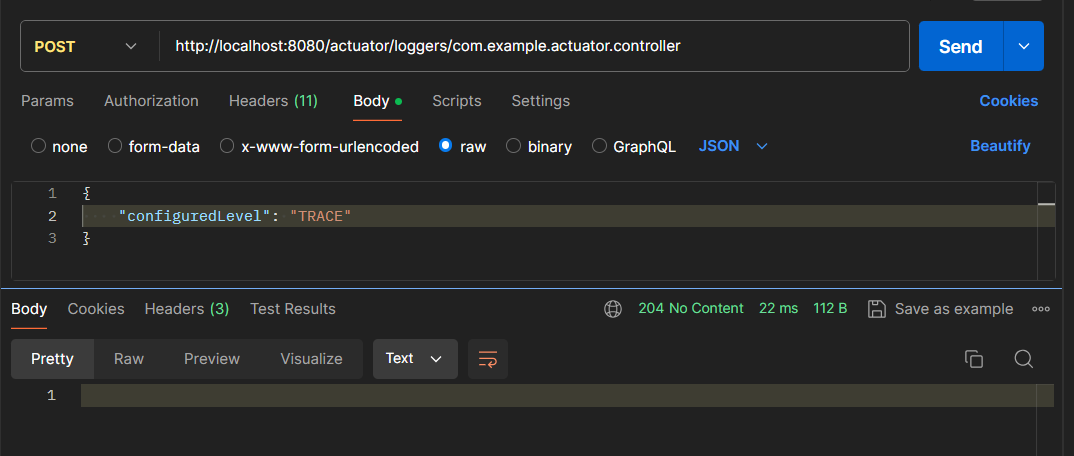Click empty line 1 of response body

tap(567, 396)
